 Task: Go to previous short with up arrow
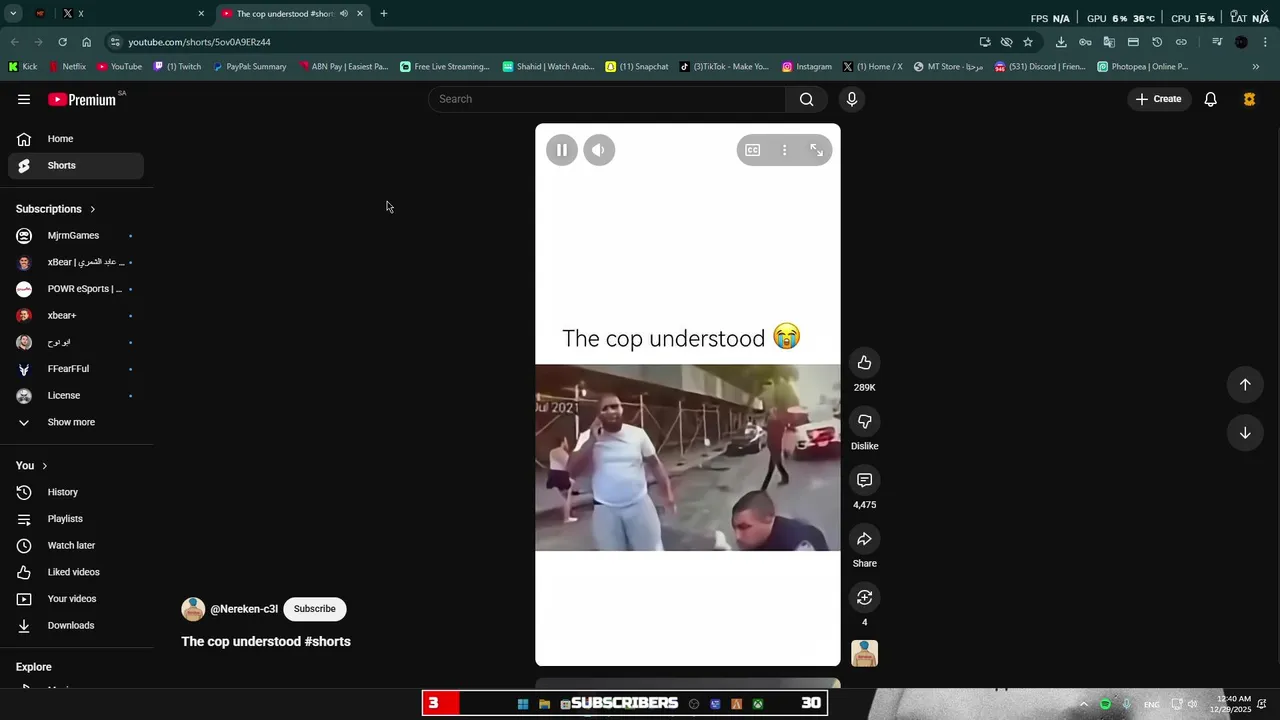(1245, 385)
